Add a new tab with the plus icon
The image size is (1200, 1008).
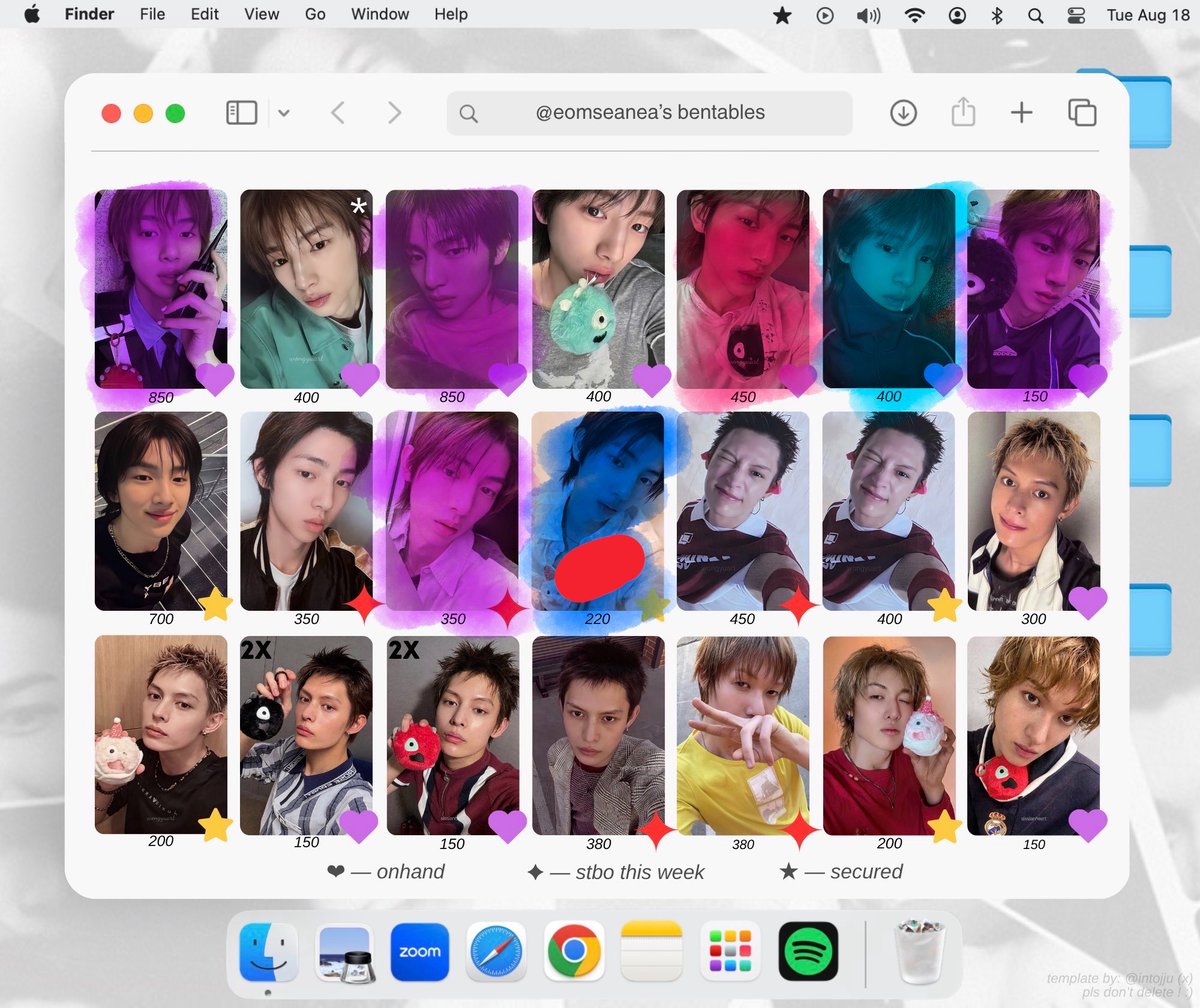click(1021, 113)
